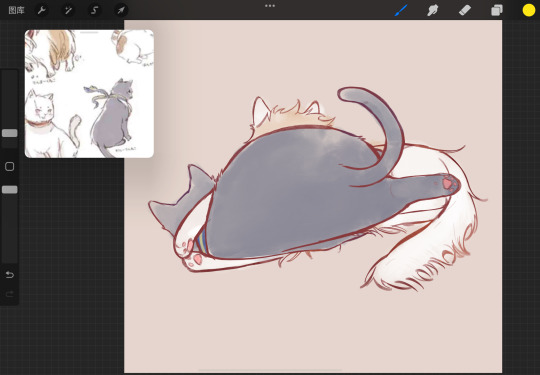540x375 pixels.
Task: Open the Gallery (图库) button
Action: [16, 10]
